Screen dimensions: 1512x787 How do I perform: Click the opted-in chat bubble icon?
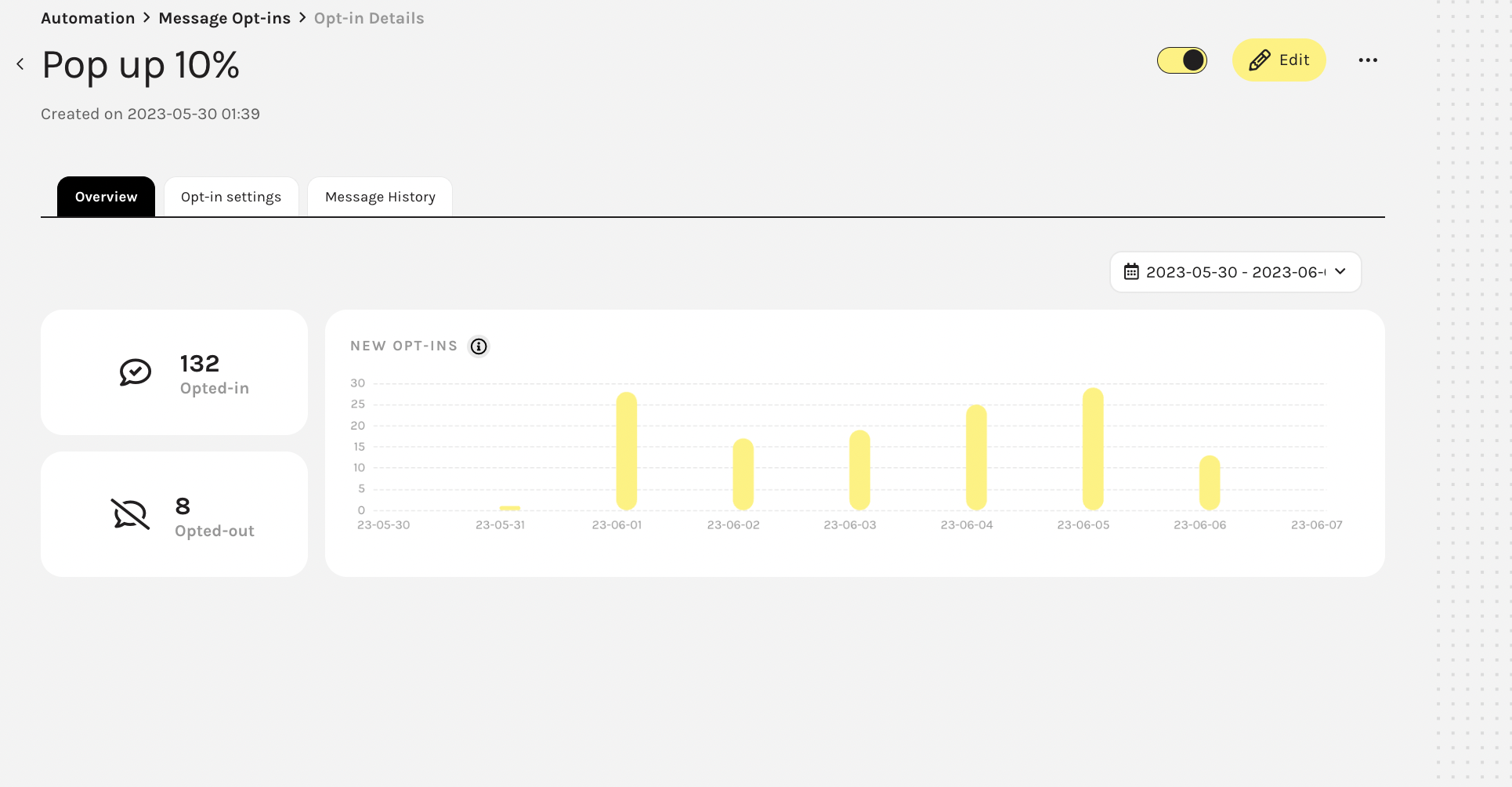point(135,372)
